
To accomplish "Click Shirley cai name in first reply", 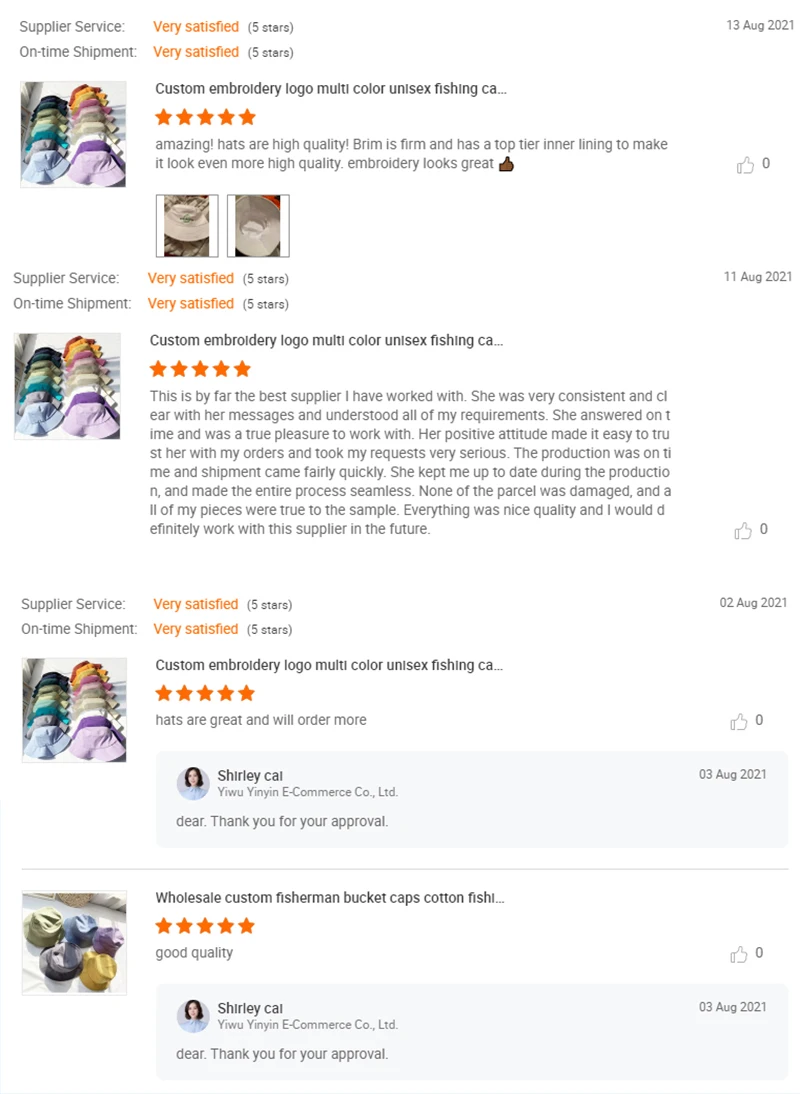I will coord(250,775).
